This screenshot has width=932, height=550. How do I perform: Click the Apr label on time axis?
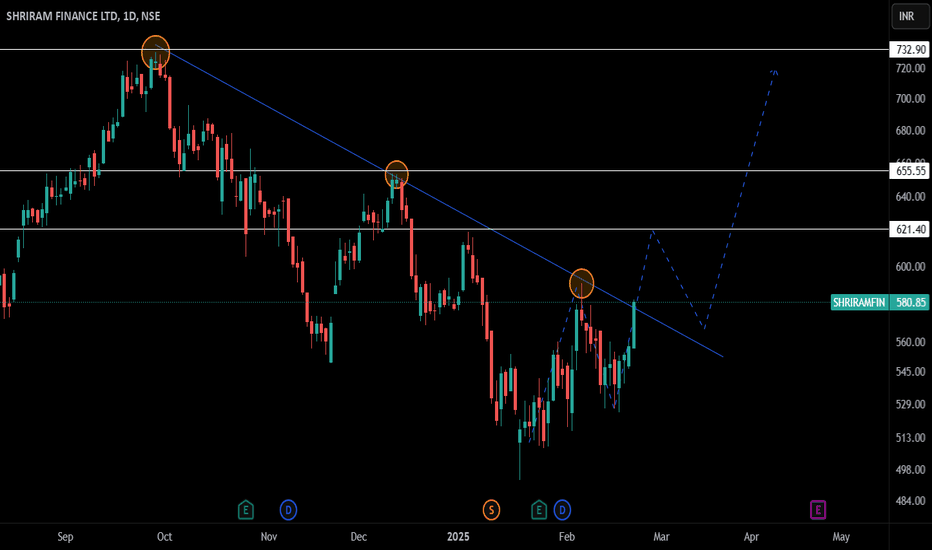[x=751, y=537]
